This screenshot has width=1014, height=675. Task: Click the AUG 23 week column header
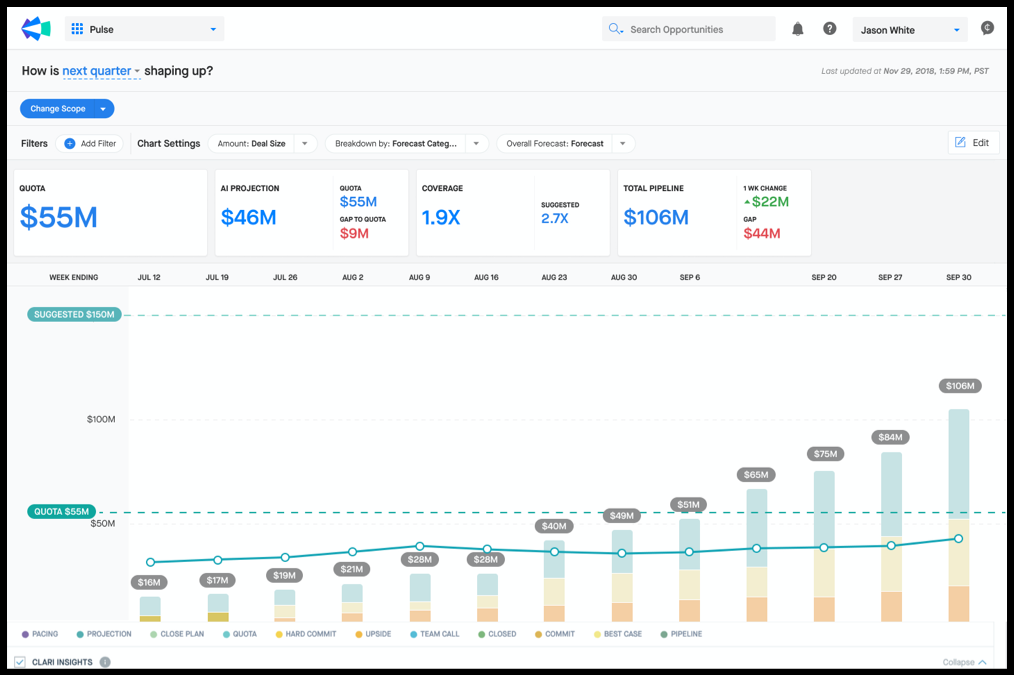click(554, 277)
